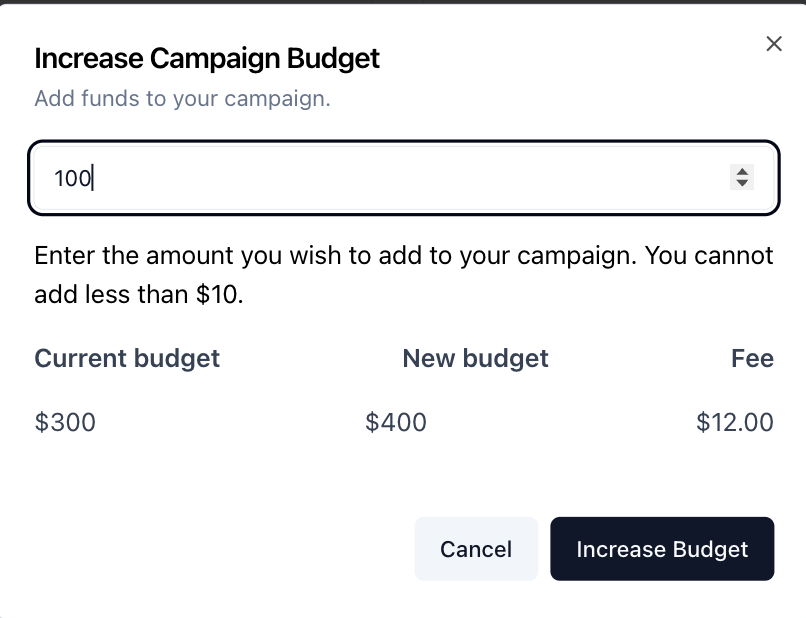Click the $400 new budget value
806x618 pixels.
[x=396, y=422]
